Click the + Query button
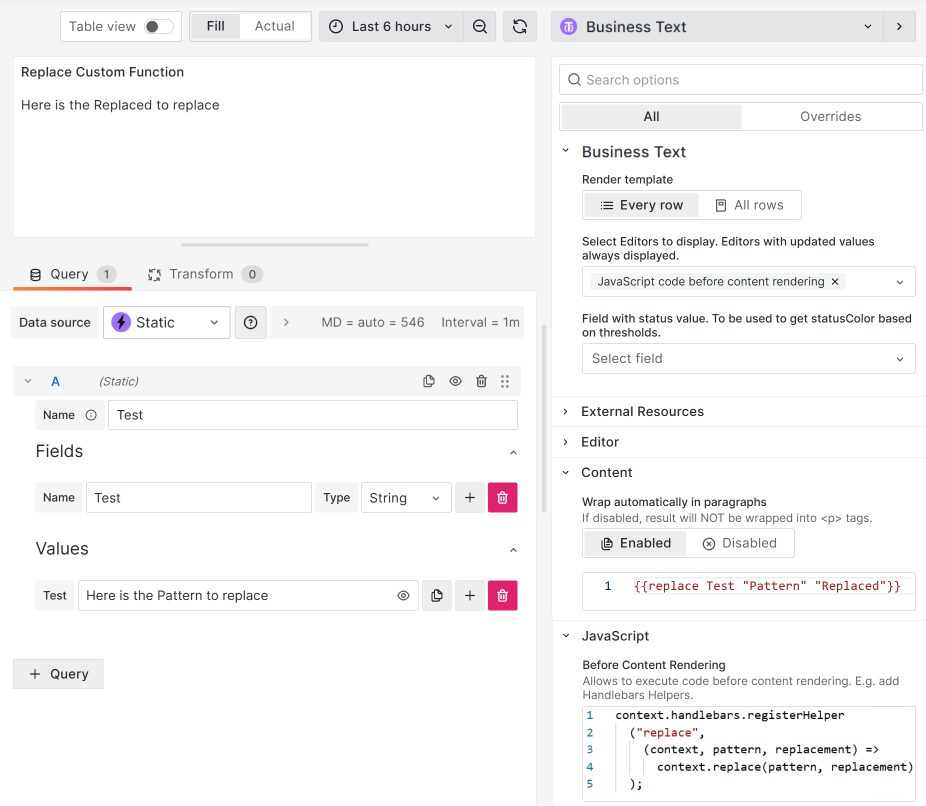Image resolution: width=926 pixels, height=806 pixels. click(x=58, y=673)
